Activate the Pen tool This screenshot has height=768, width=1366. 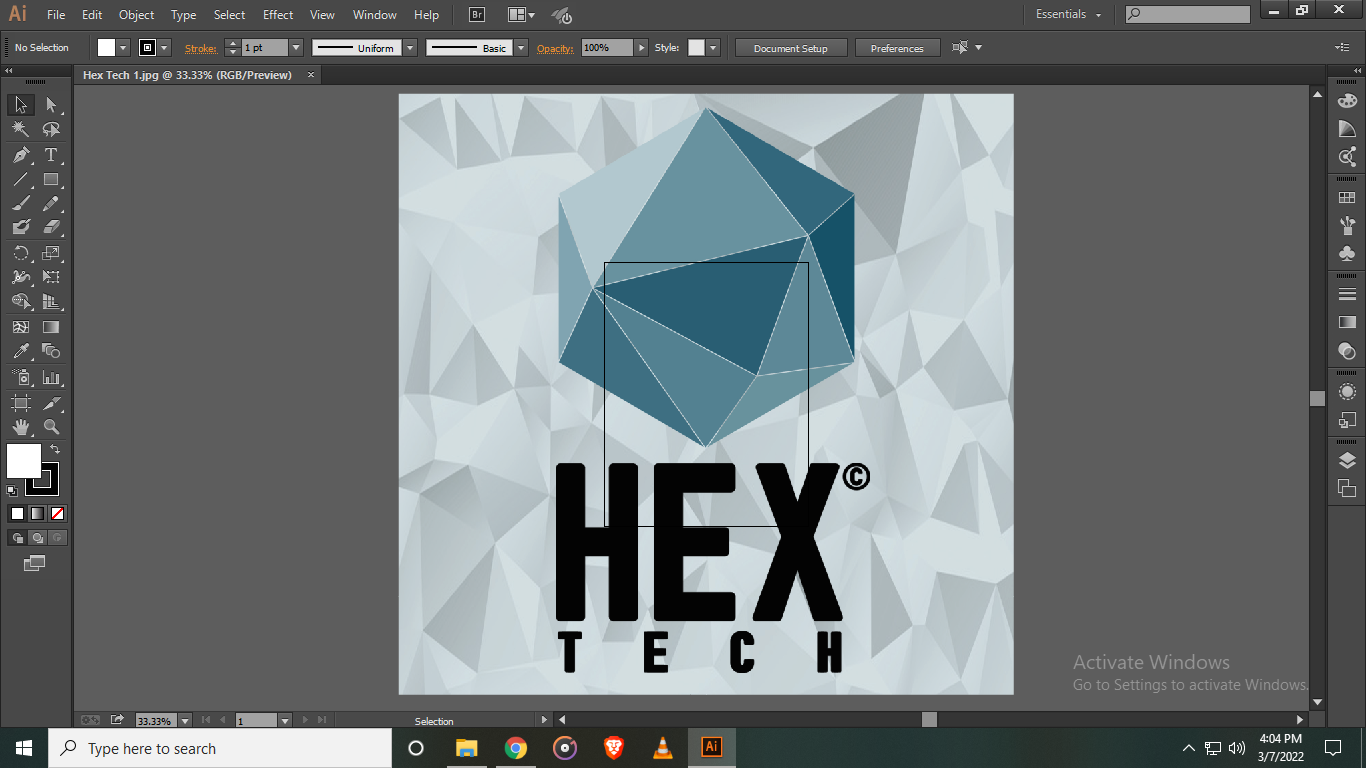pyautogui.click(x=20, y=155)
